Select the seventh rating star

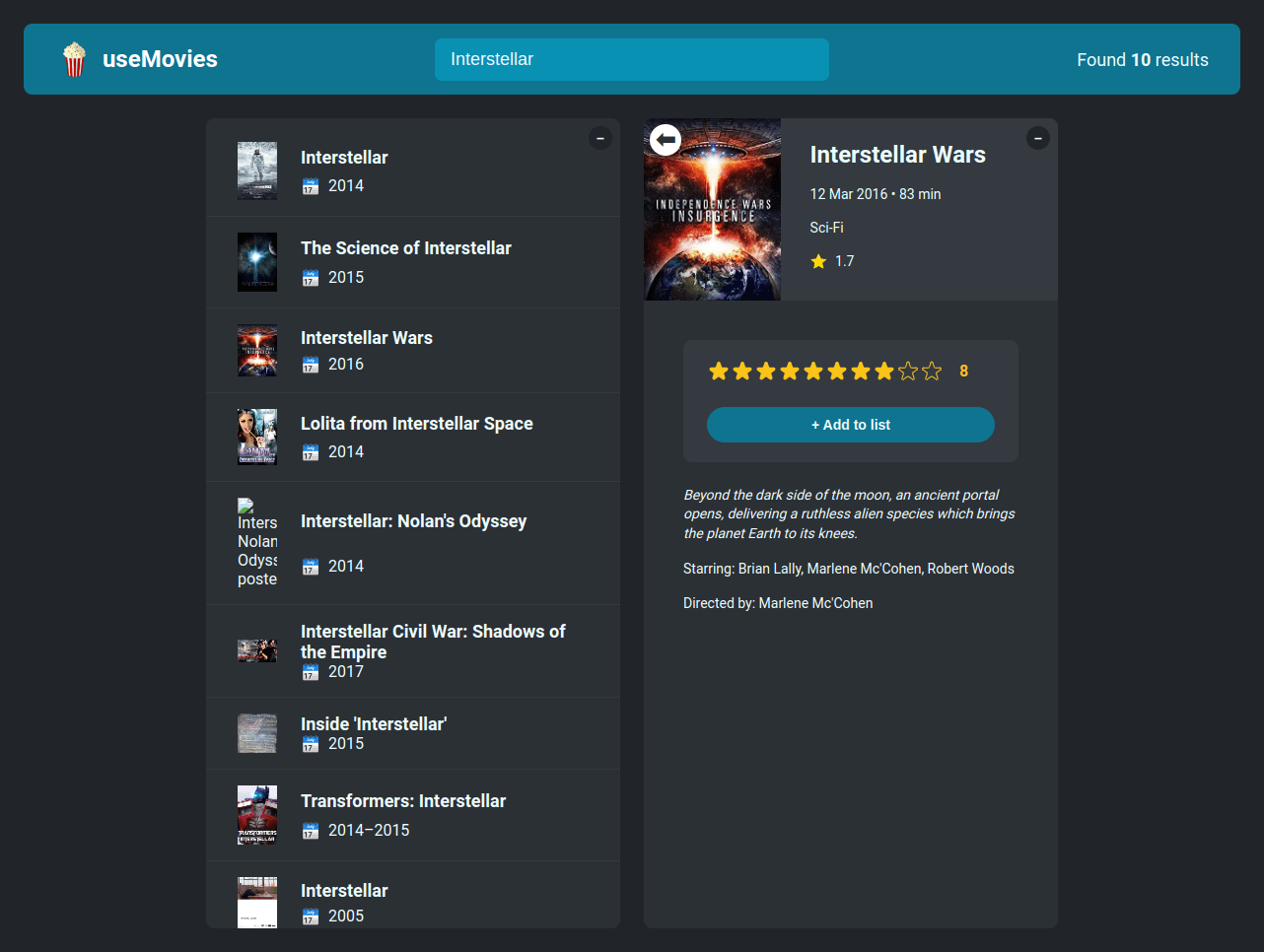coord(861,372)
